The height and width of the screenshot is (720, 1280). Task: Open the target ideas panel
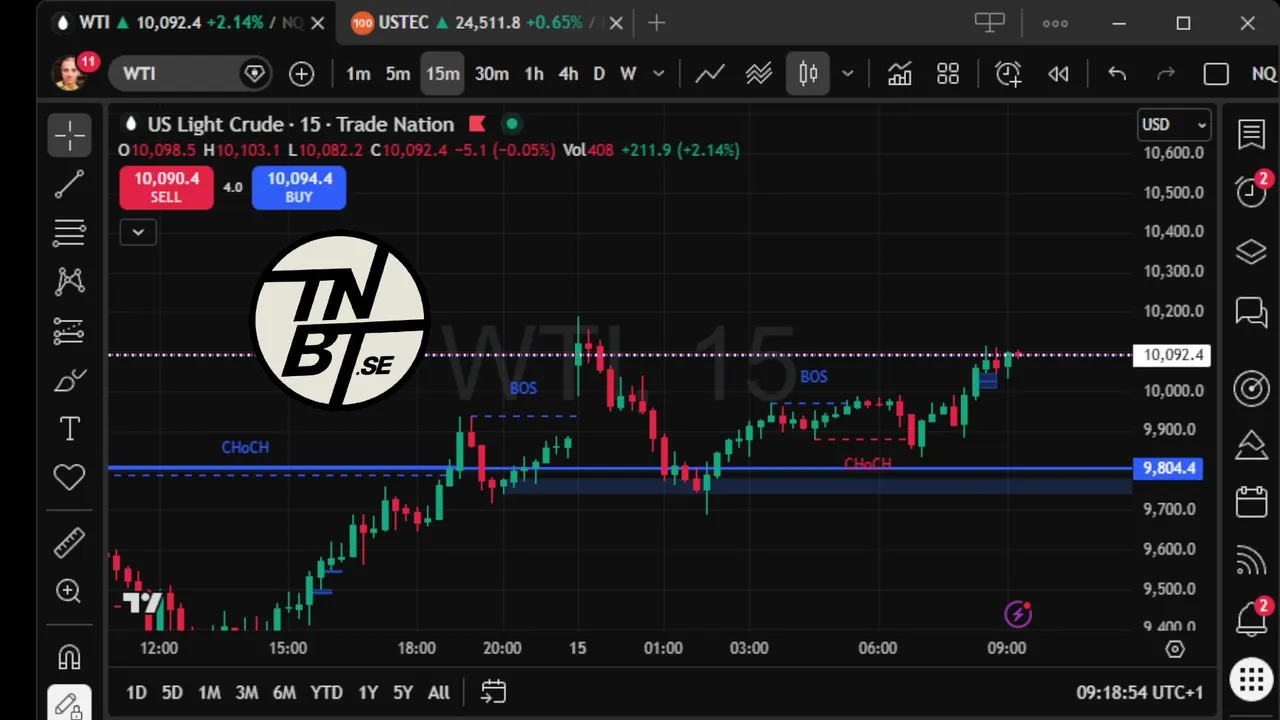coord(1251,388)
